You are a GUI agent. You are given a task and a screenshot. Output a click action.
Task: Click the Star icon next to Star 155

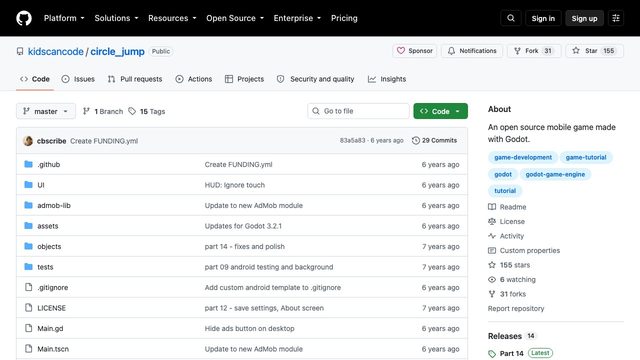coord(576,51)
